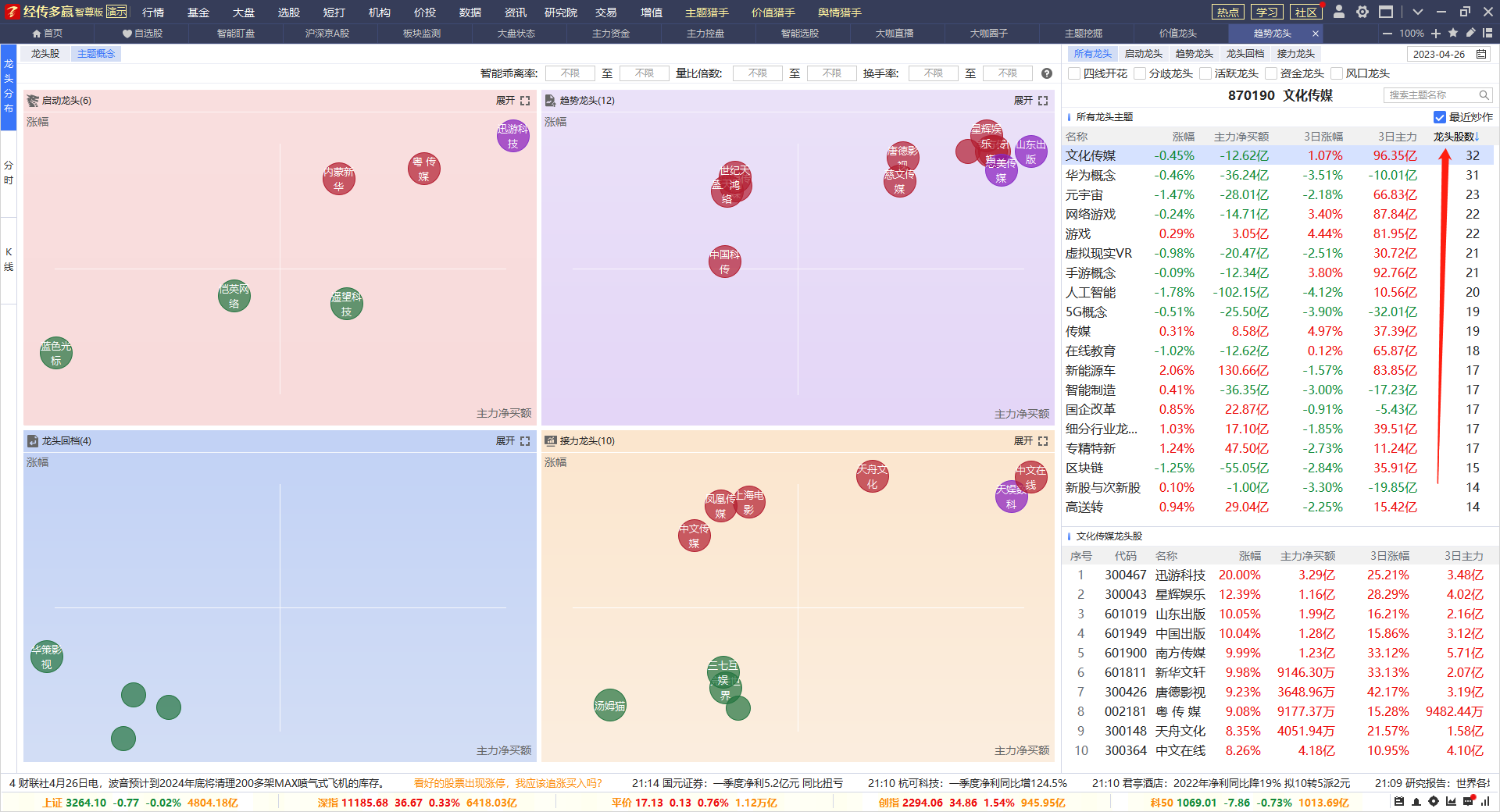Click the first 智能乖离率 minimum field
This screenshot has width=1500, height=812.
[x=570, y=73]
